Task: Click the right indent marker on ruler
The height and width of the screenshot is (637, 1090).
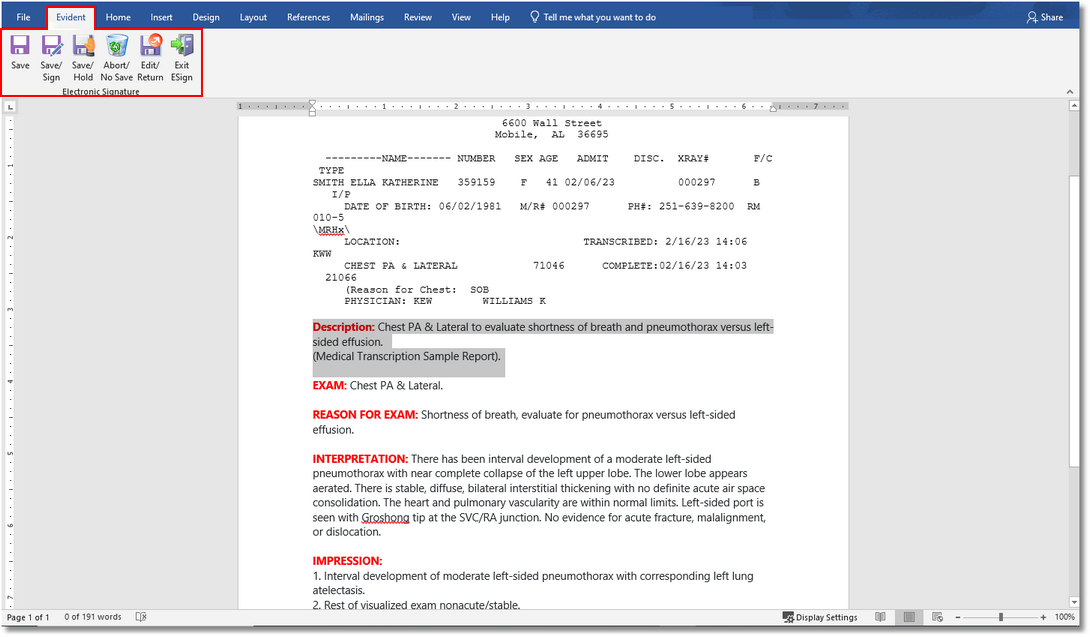Action: coord(773,108)
